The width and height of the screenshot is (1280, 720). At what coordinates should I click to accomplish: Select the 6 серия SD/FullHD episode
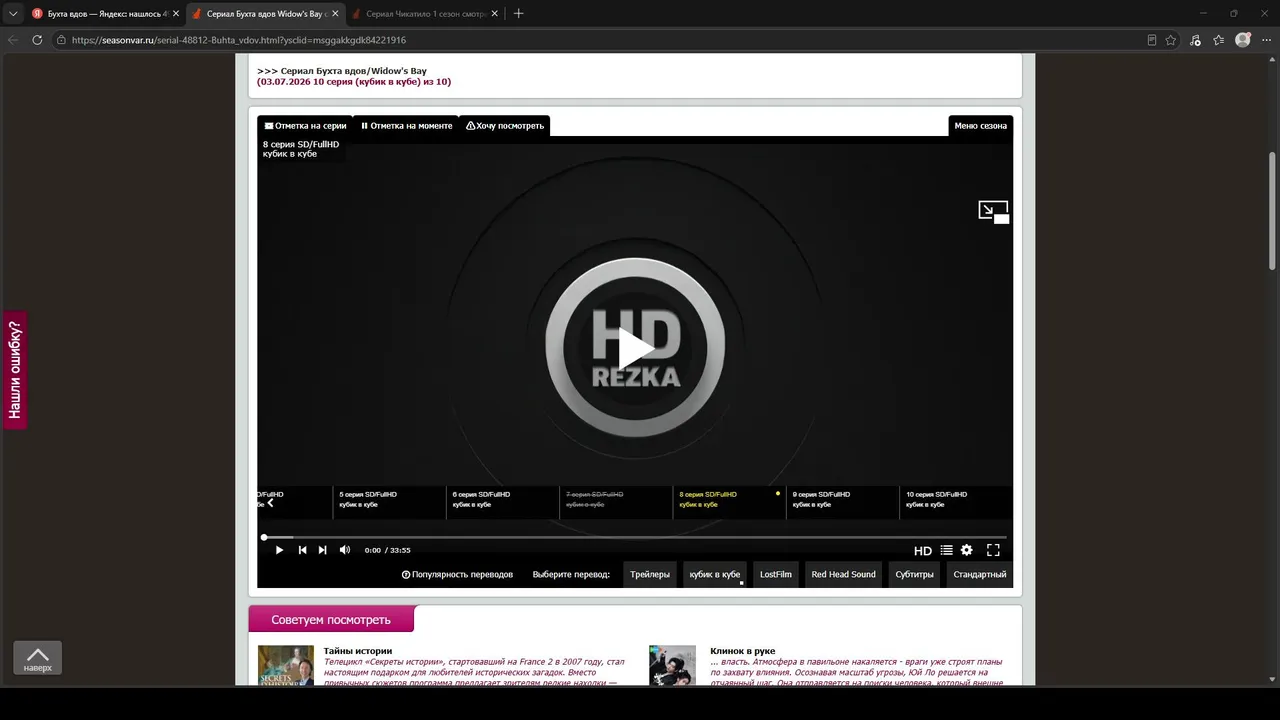coord(502,502)
